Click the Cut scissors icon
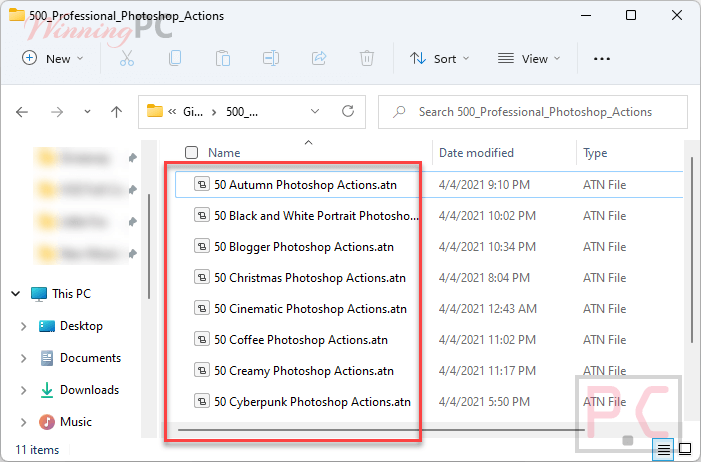 click(127, 59)
